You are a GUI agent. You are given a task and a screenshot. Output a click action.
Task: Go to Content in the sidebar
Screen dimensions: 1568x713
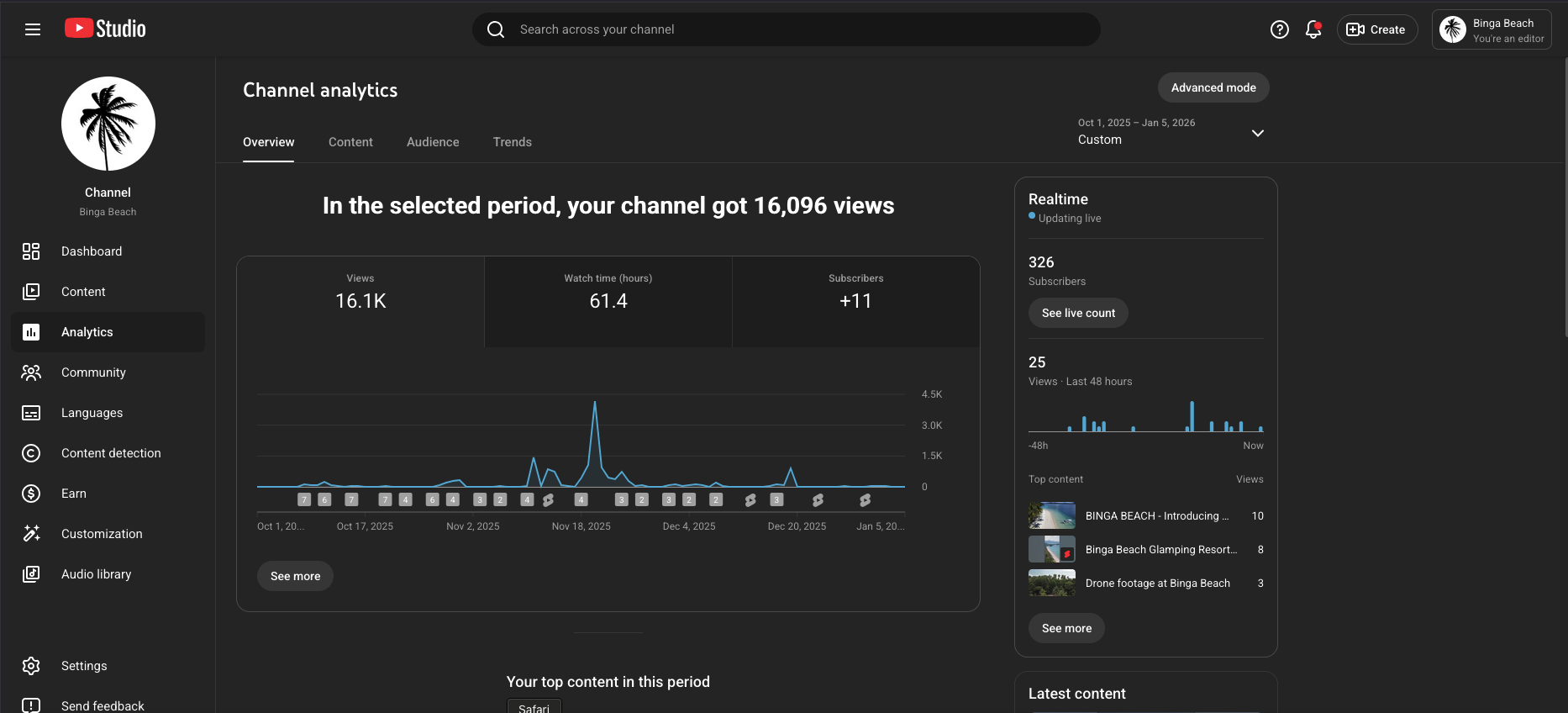point(108,292)
